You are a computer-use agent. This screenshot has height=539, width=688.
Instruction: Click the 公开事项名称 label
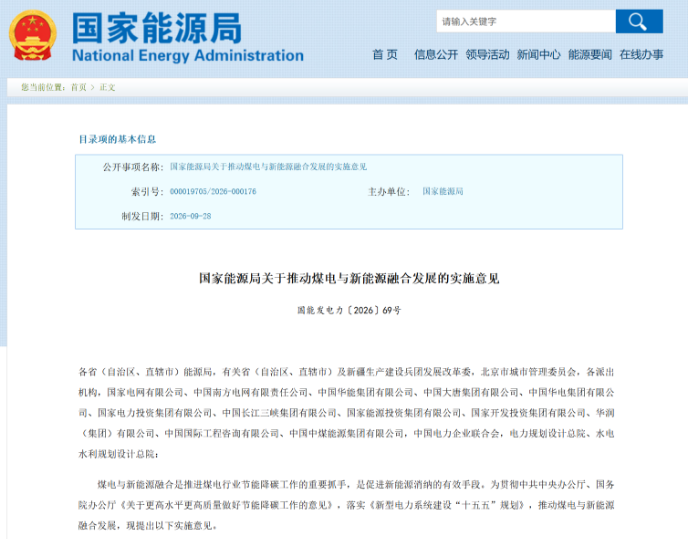click(133, 167)
